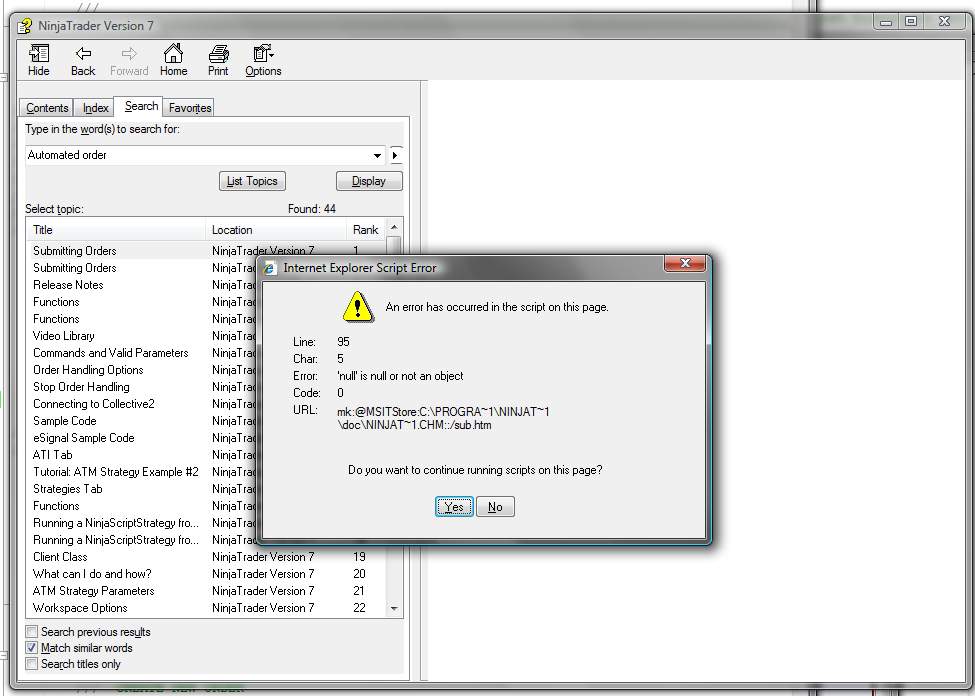
Task: Select the Sample Code topic
Action: [65, 420]
